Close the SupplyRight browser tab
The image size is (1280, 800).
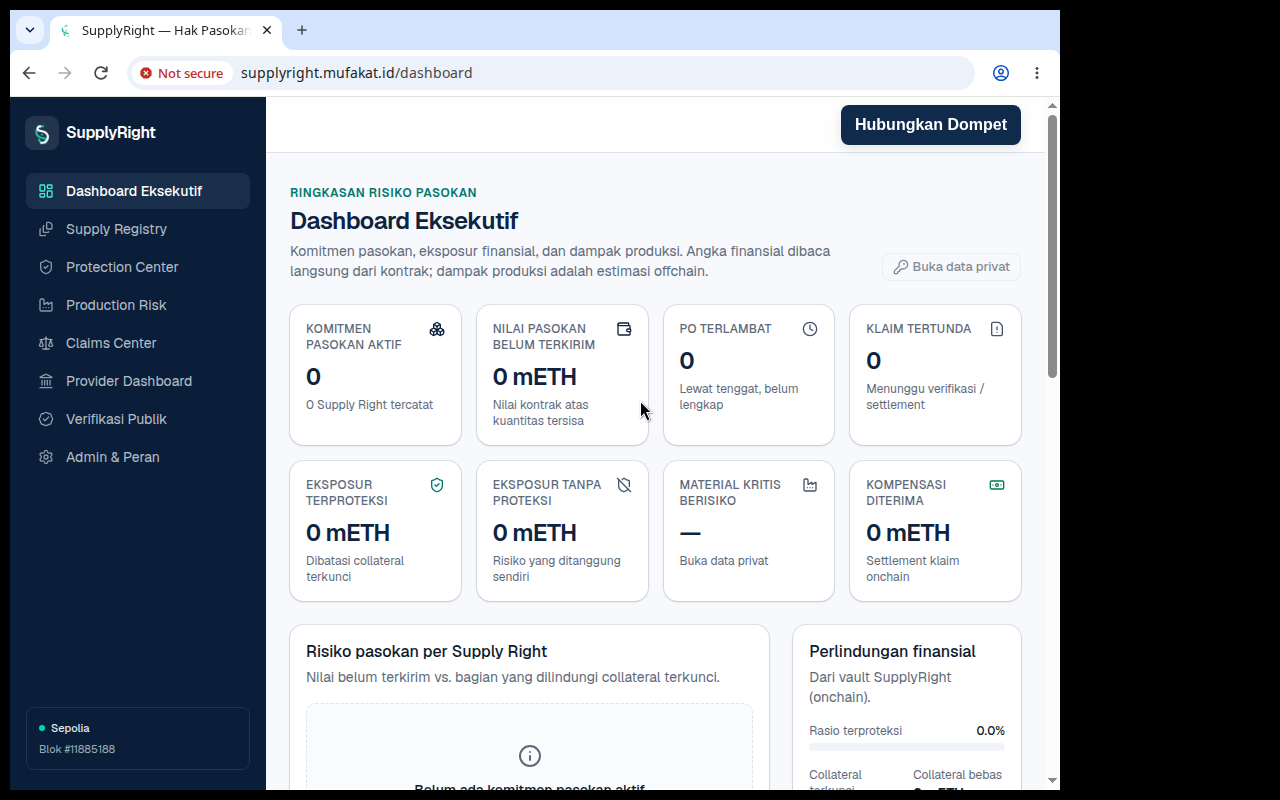tap(267, 30)
